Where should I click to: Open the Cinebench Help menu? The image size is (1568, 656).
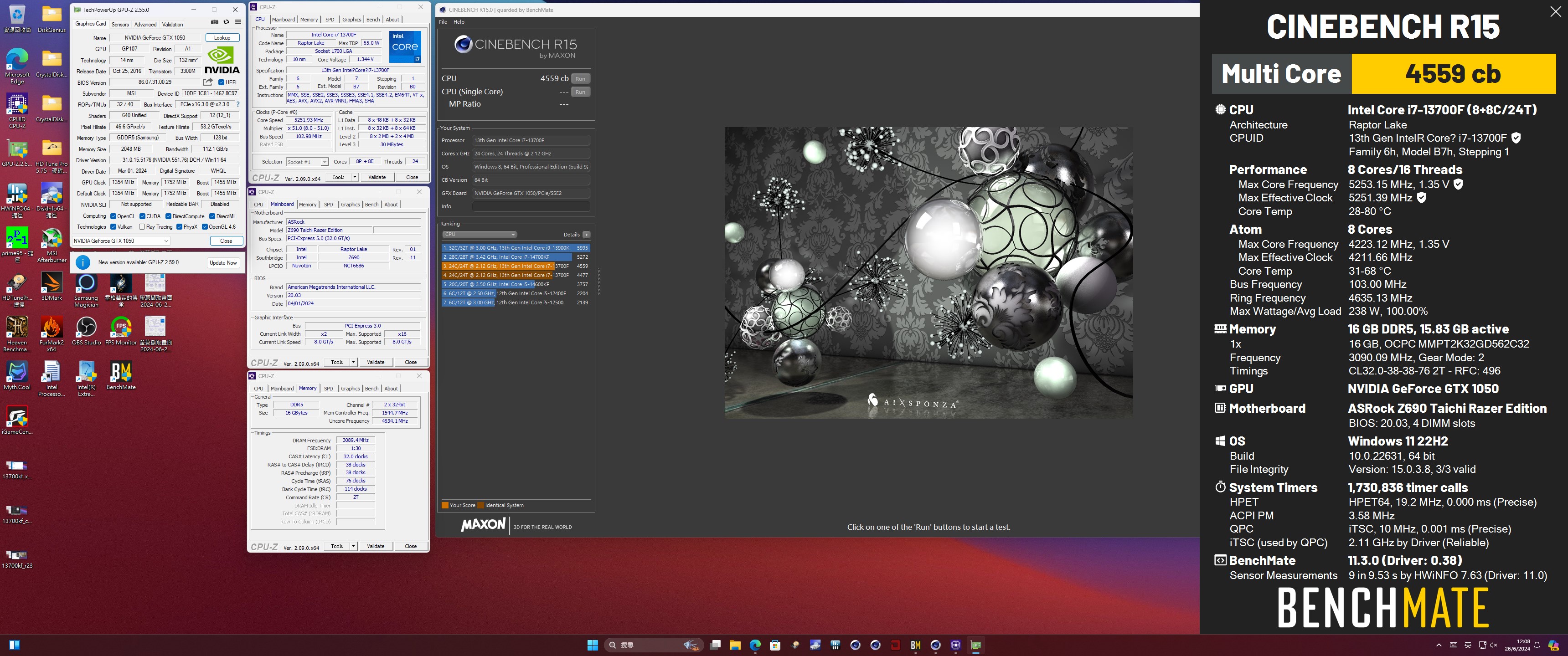click(459, 22)
